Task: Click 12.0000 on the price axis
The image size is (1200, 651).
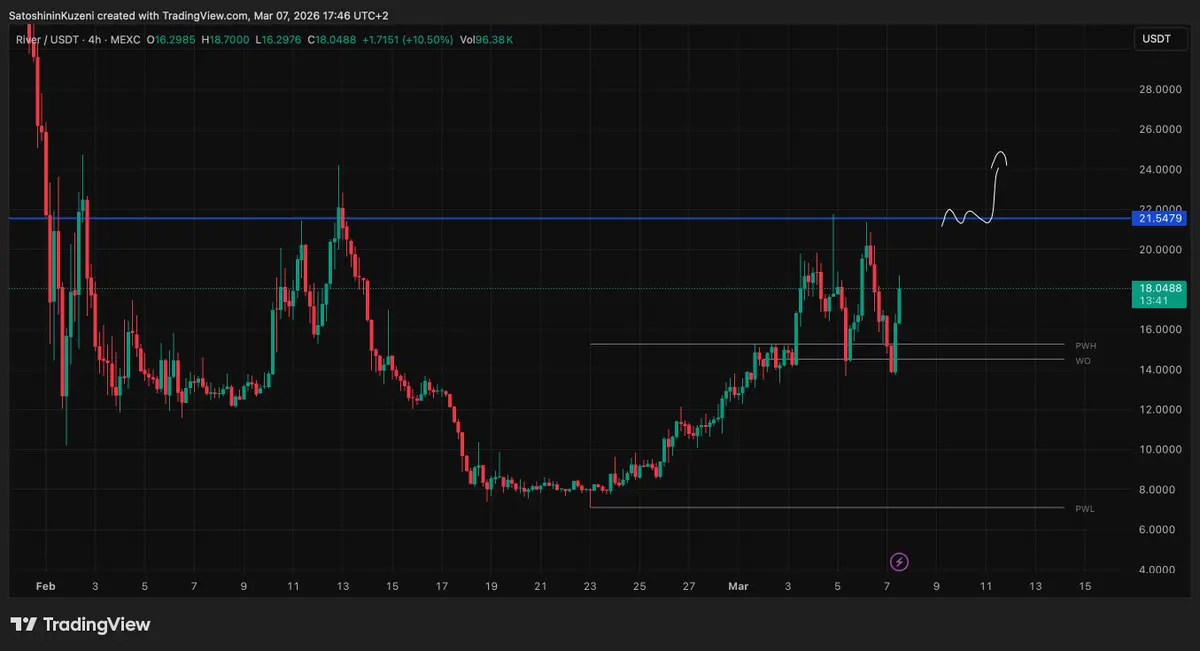Action: click(1160, 410)
